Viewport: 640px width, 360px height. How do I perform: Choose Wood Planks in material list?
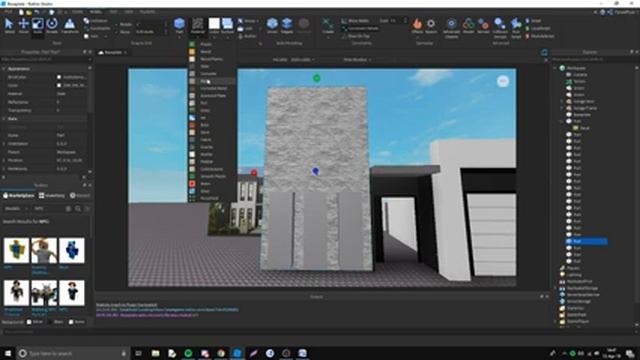point(211,59)
